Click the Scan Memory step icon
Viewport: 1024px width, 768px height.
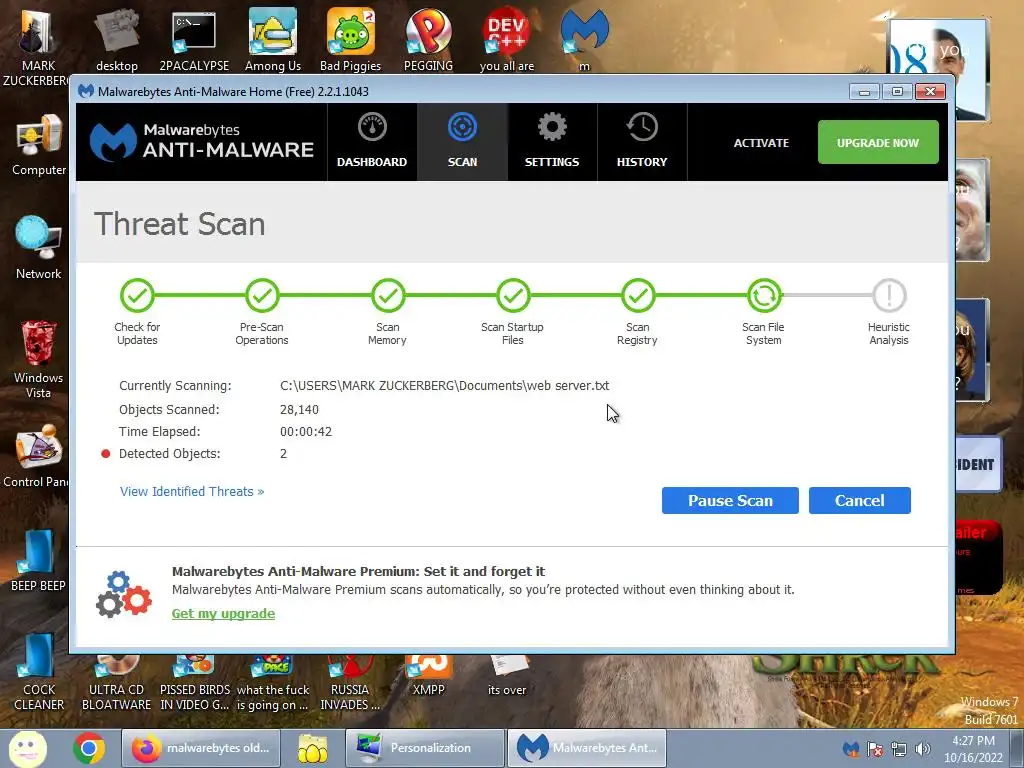[x=388, y=296]
